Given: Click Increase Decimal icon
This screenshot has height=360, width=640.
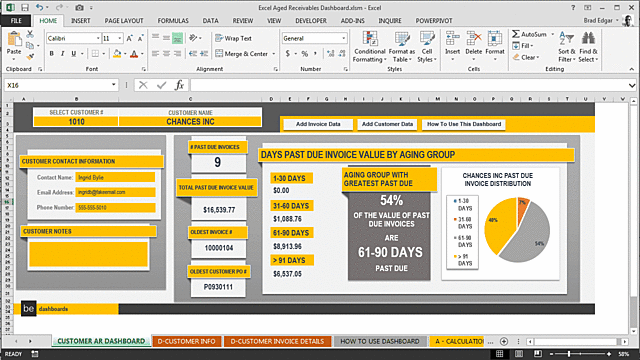Looking at the screenshot, I should (331, 53).
